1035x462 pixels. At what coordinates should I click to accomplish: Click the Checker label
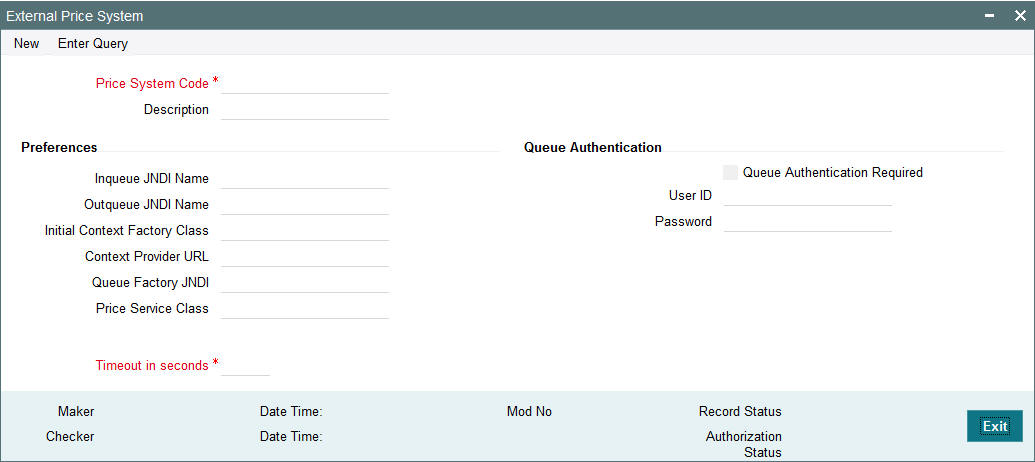70,436
